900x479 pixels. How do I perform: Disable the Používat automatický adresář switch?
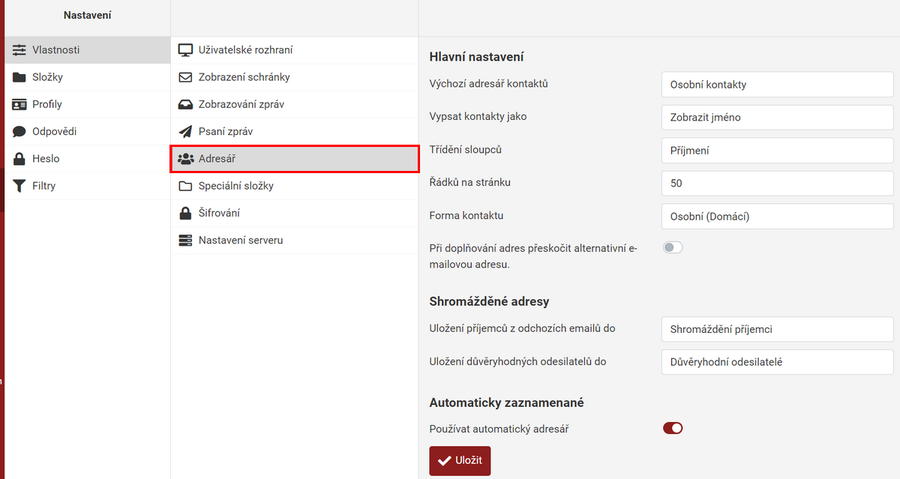point(673,428)
